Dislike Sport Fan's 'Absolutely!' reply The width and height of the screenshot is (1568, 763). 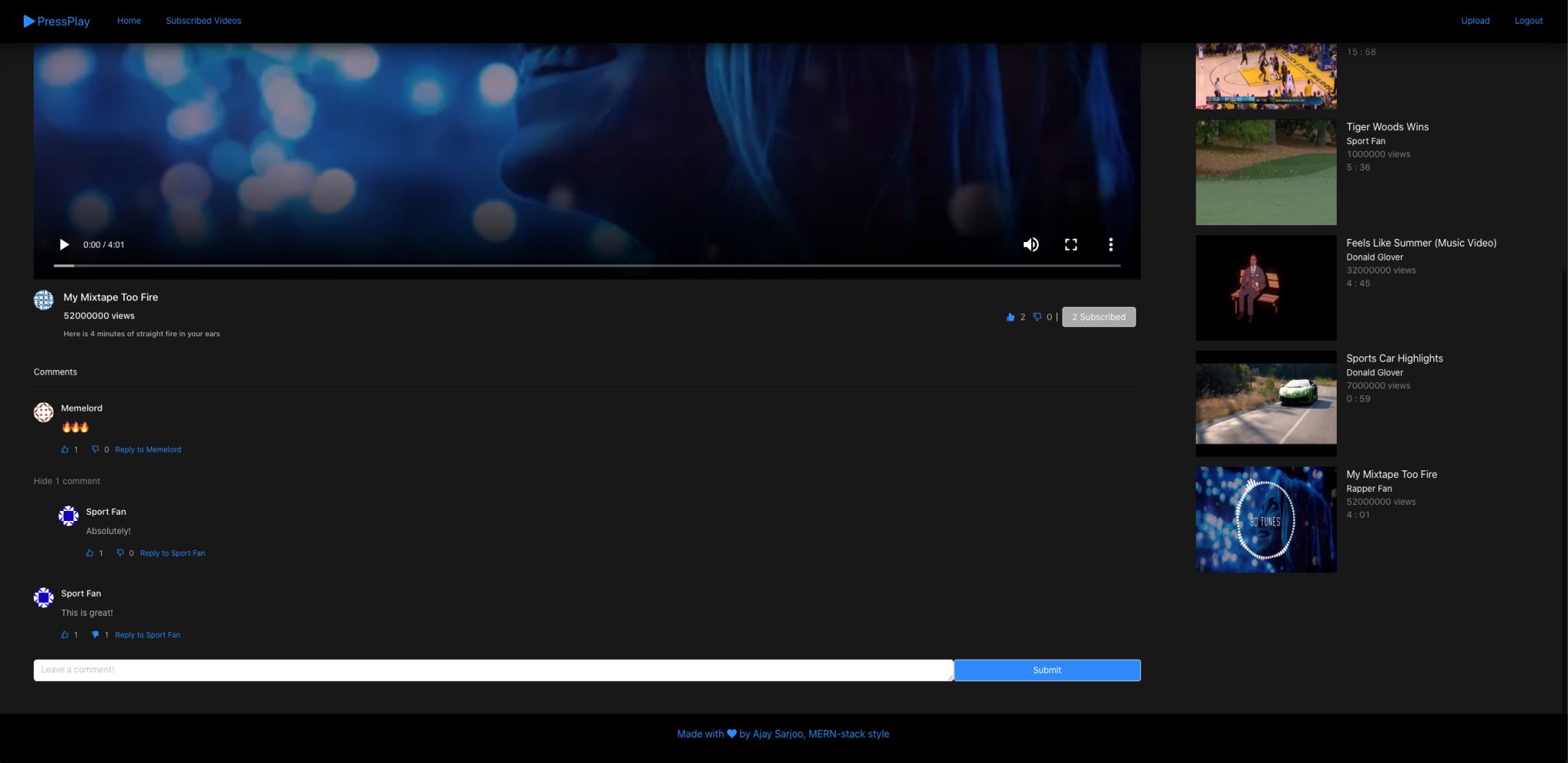coord(119,552)
